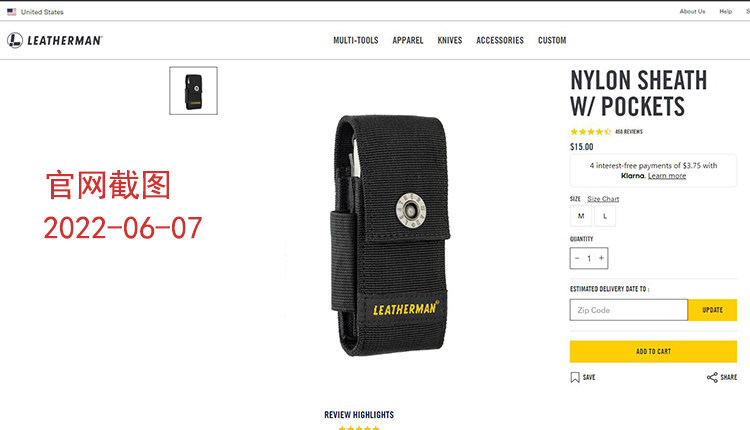Click the Share icon
The image size is (750, 430).
712,377
